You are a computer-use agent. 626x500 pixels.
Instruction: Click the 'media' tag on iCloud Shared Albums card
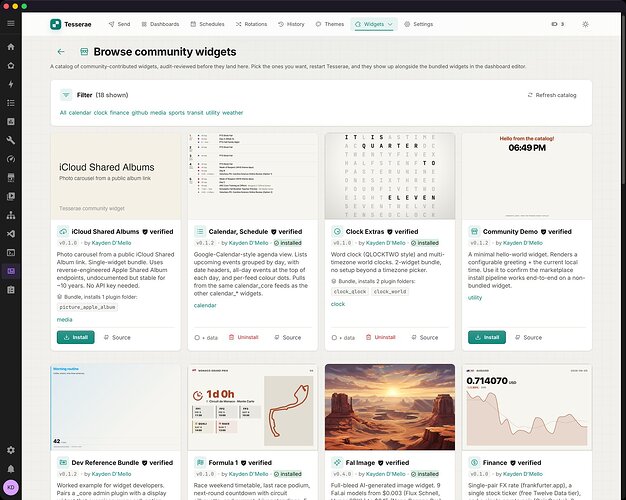(x=64, y=319)
